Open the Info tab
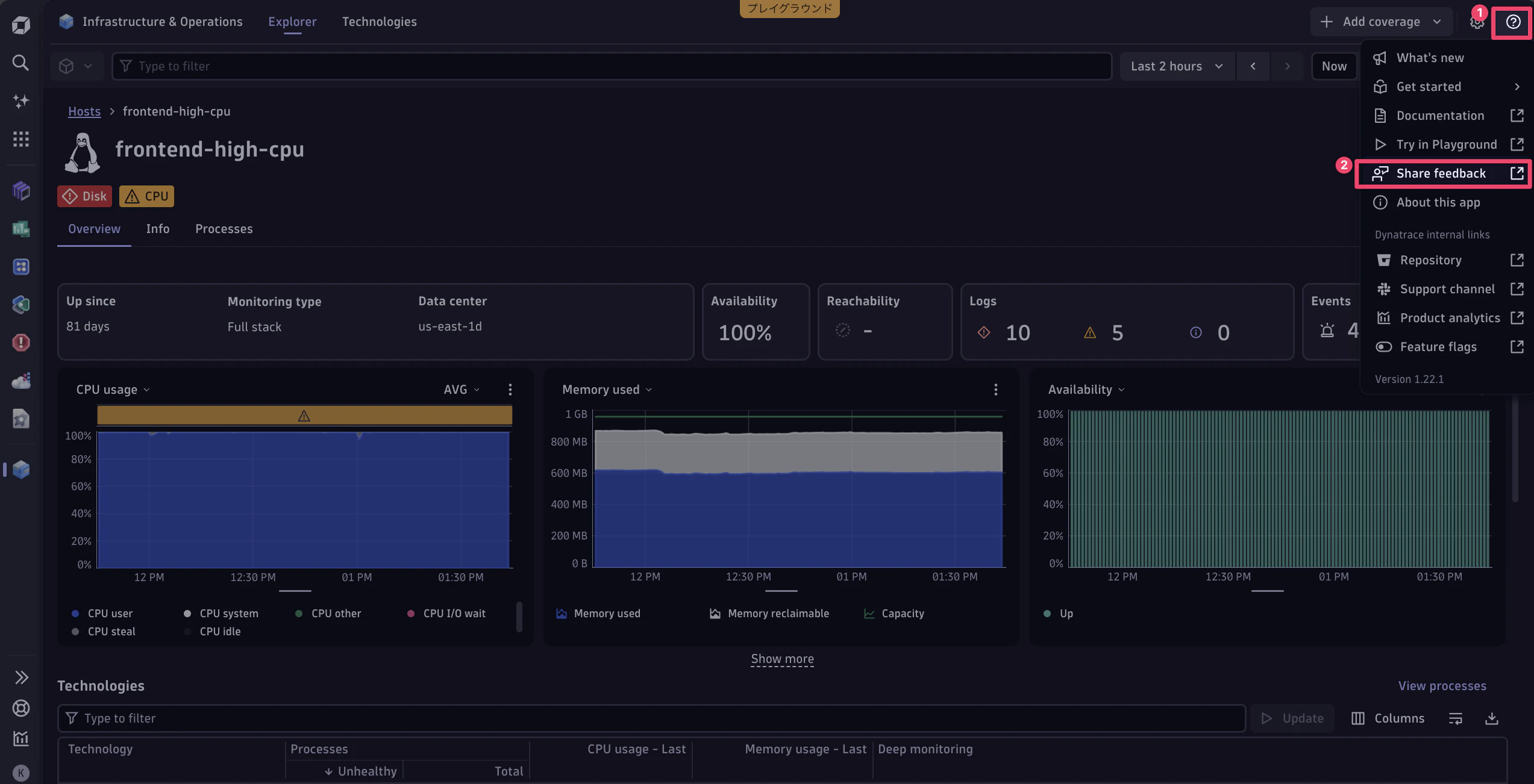 (x=158, y=229)
